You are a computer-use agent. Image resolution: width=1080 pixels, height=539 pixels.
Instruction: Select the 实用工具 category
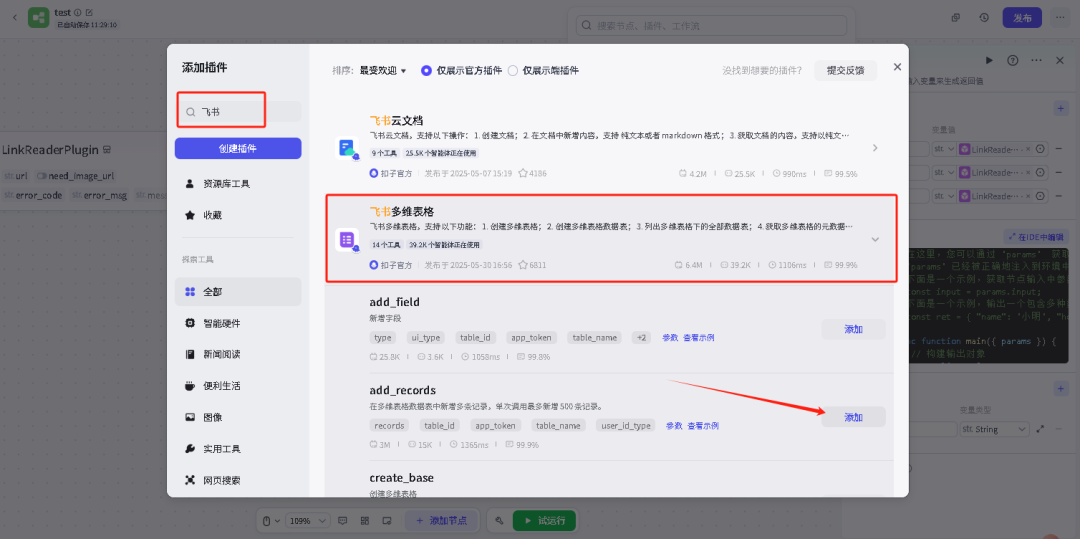238,449
